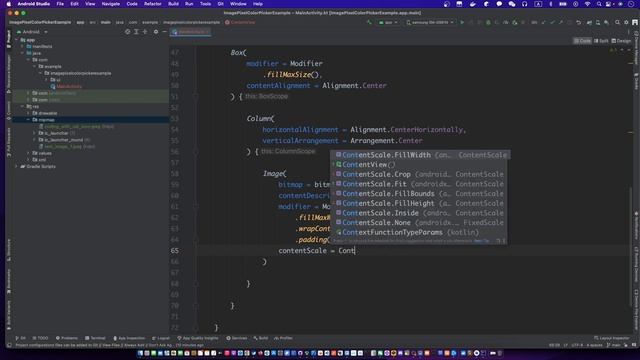640x360 pixels.
Task: Click the Debug app bug icon
Action: (x=488, y=22)
